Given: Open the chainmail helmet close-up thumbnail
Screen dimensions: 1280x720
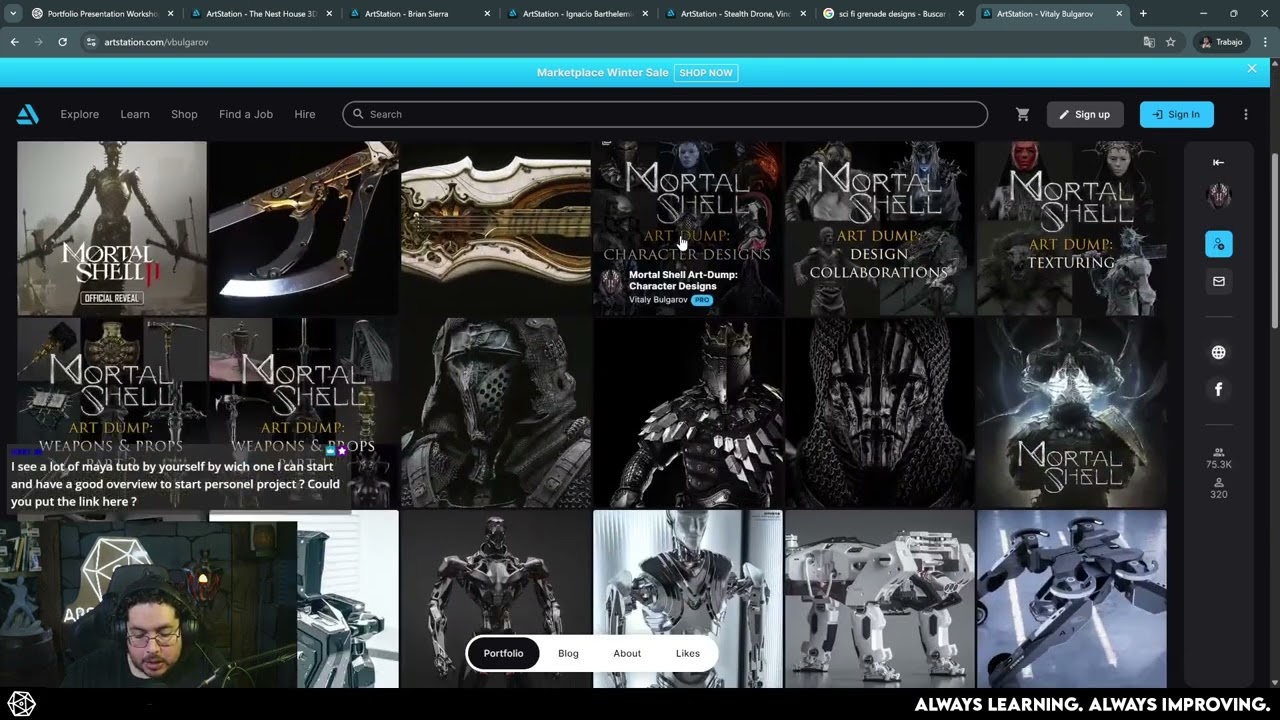Looking at the screenshot, I should pos(879,413).
